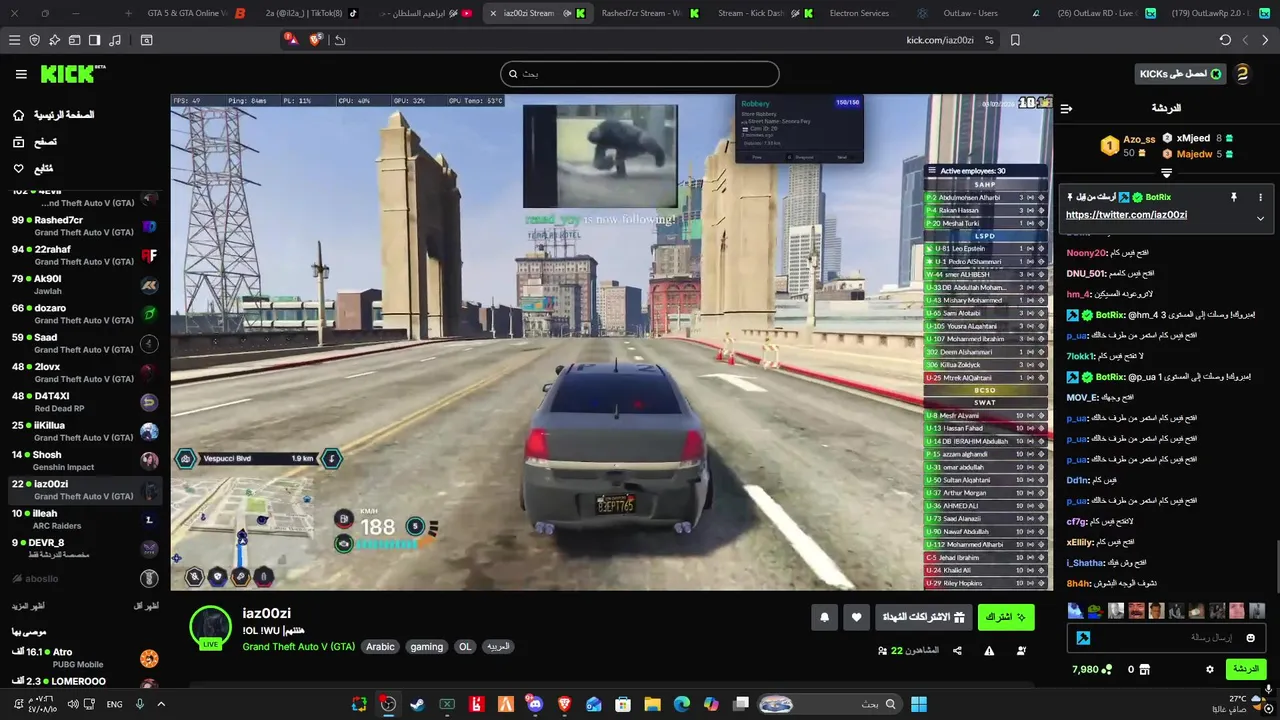Unpin the pinned message icon
Image resolution: width=1280 pixels, height=720 pixels.
(x=1233, y=198)
